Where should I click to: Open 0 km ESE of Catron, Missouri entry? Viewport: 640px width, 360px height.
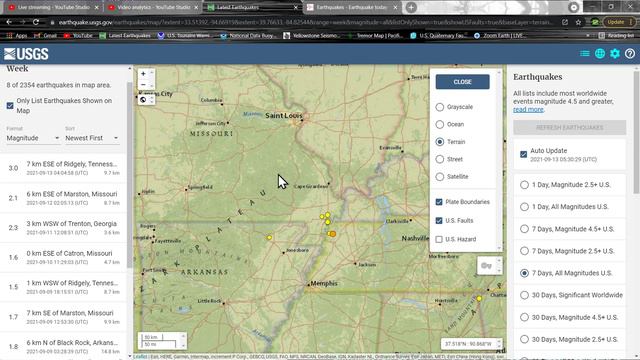(63, 258)
